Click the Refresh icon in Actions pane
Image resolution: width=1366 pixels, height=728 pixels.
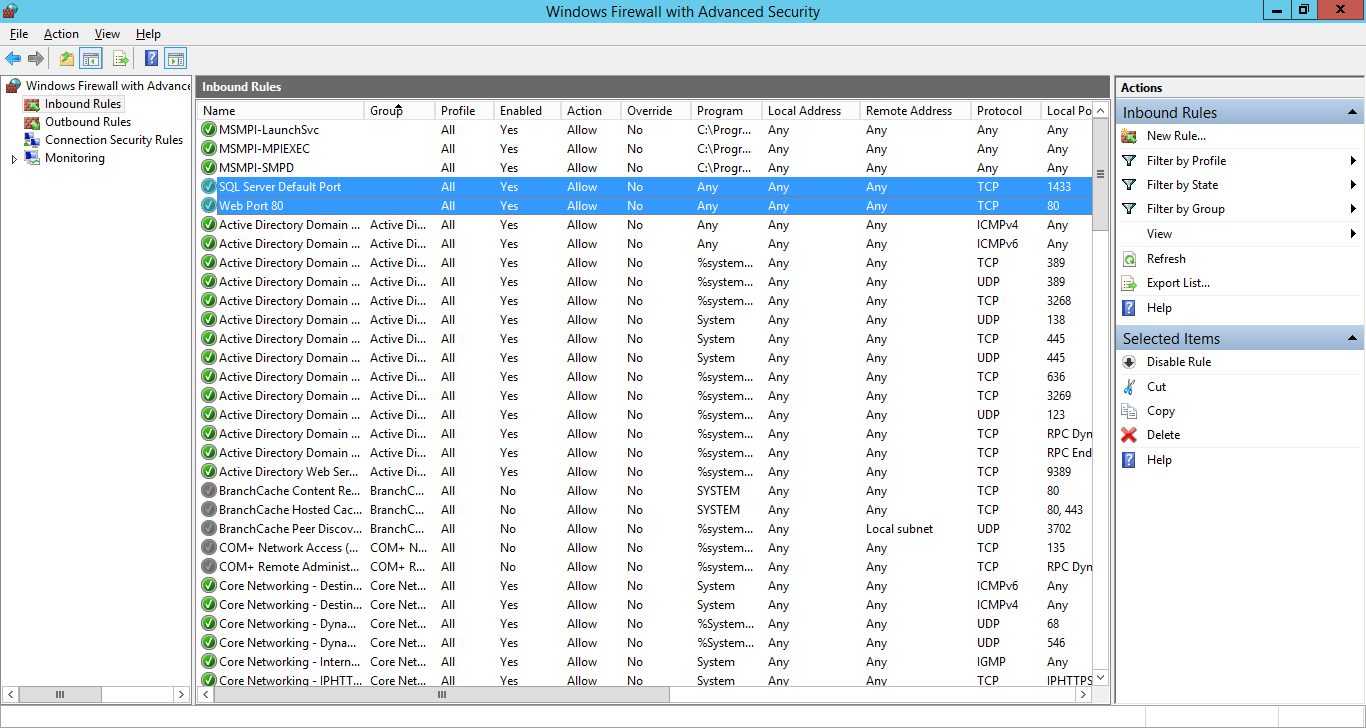tap(1129, 259)
